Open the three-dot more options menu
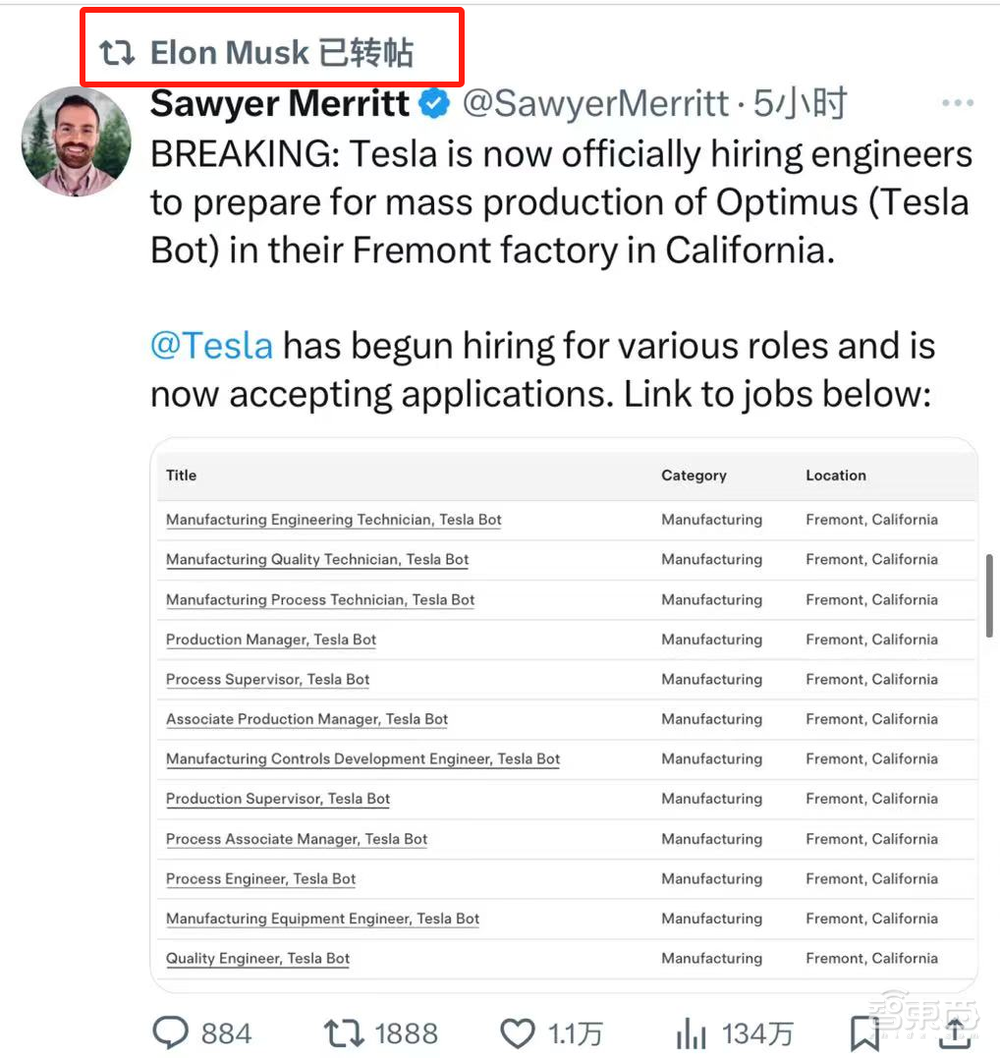 click(957, 103)
